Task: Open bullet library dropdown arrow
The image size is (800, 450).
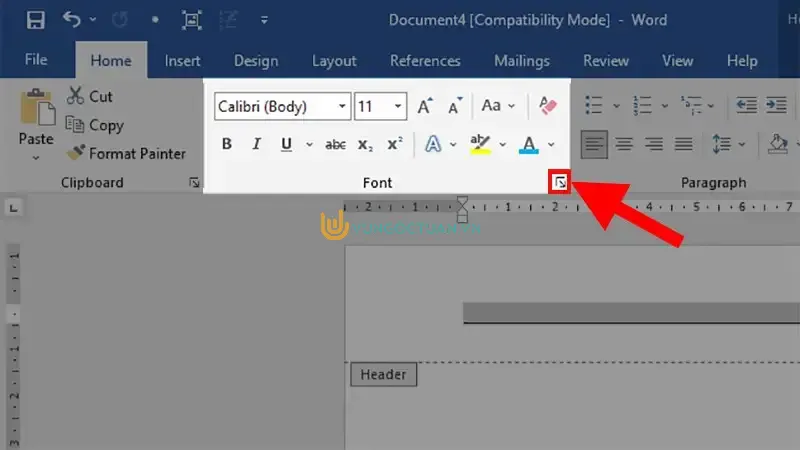Action: (616, 106)
